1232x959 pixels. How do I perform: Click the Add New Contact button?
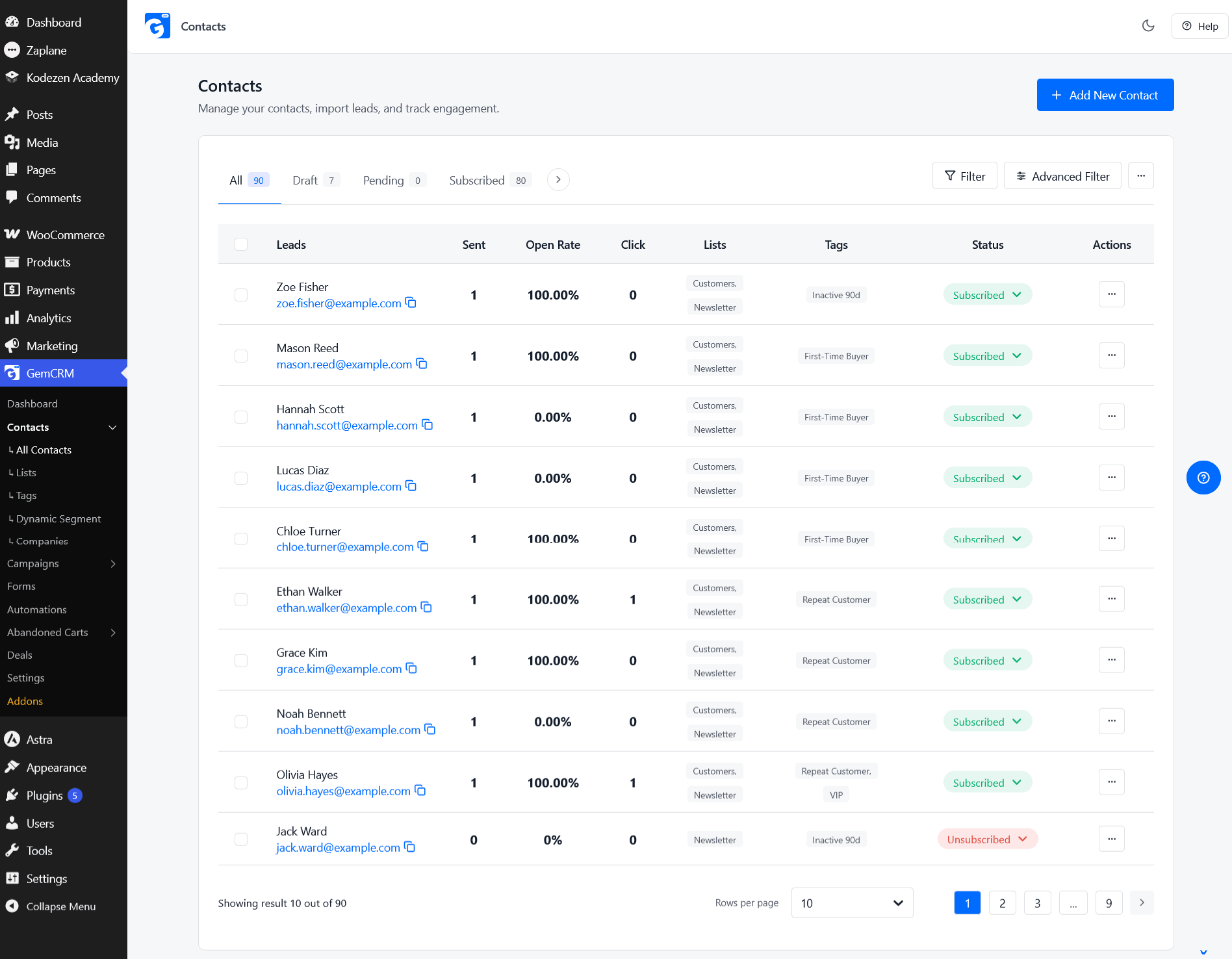click(1105, 95)
